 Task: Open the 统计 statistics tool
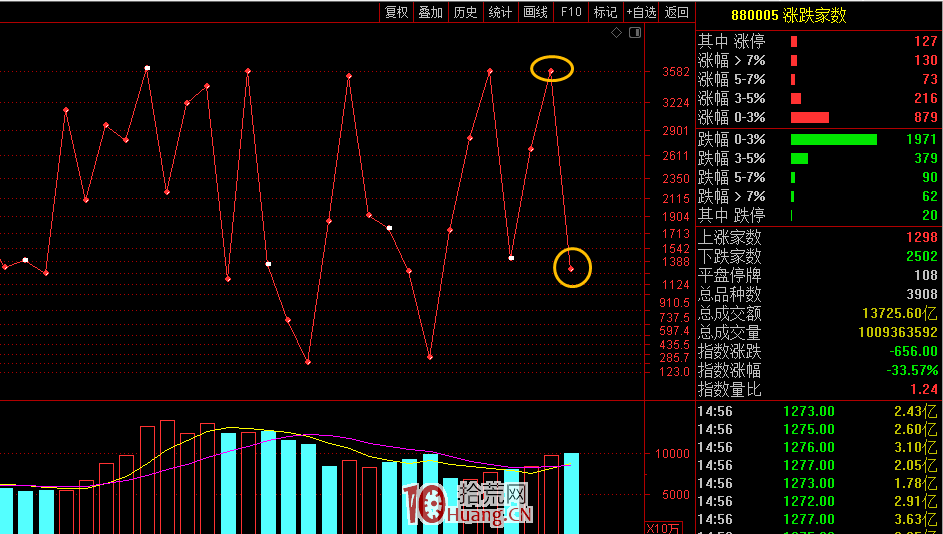(x=500, y=12)
